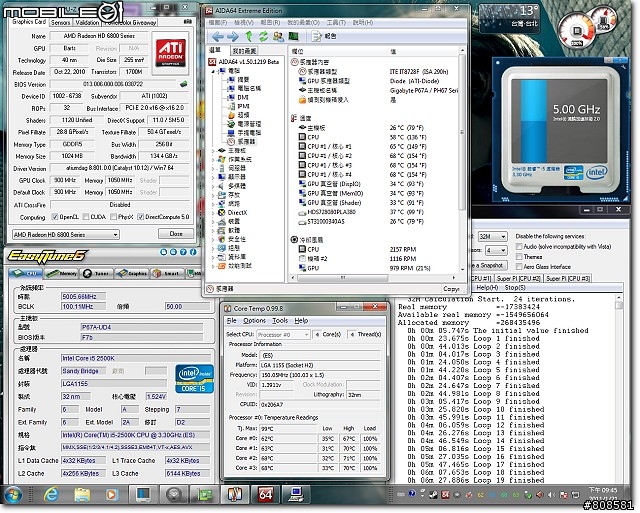Open EasyTune6 info 'i' icon
Screen dimensions: 640x513
point(193,252)
